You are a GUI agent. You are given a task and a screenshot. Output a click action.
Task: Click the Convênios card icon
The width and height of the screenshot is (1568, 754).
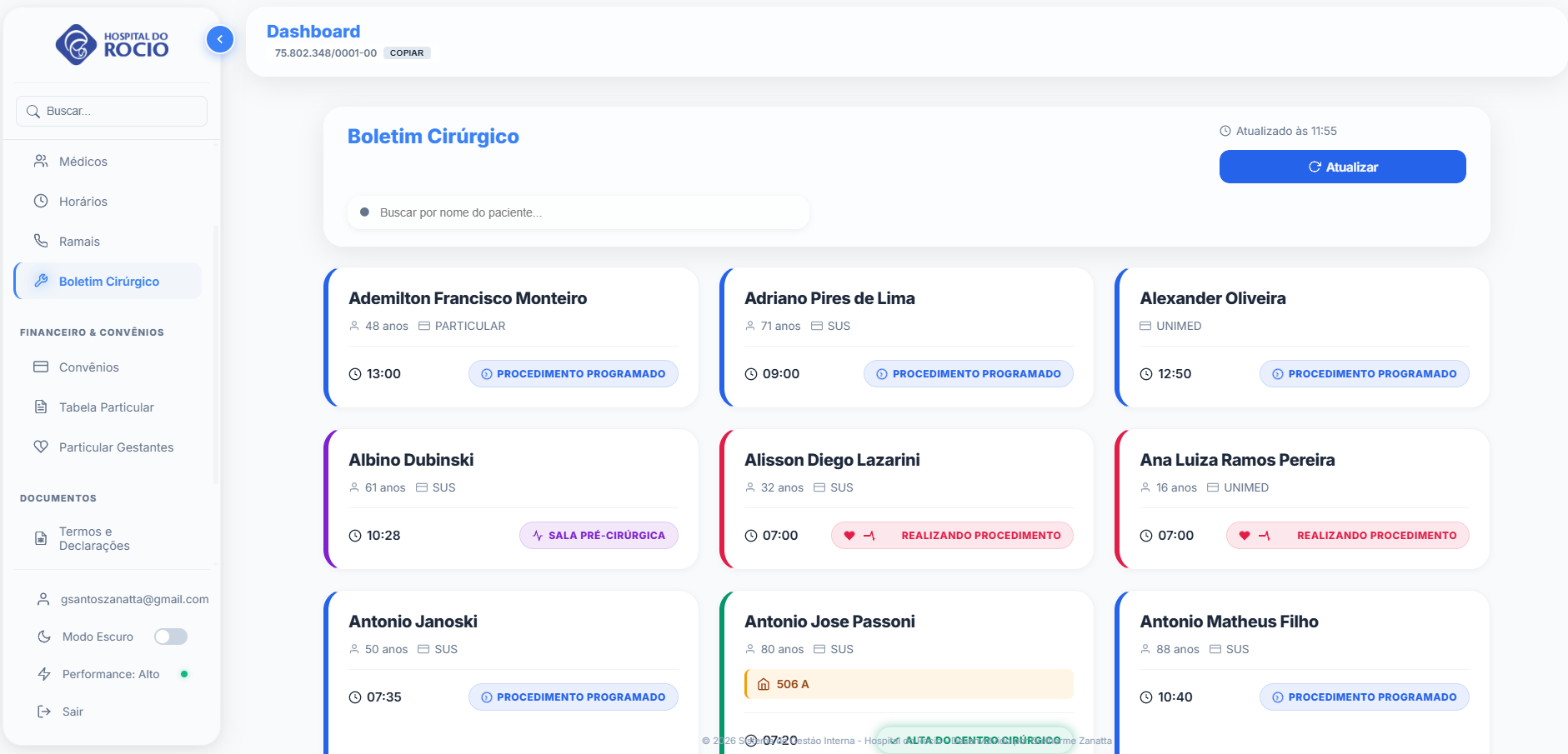[x=41, y=367]
